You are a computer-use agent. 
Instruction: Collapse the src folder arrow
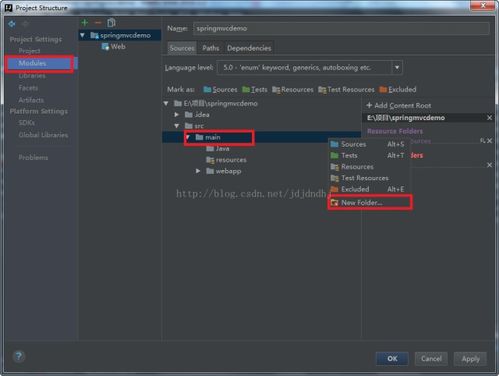pos(177,126)
